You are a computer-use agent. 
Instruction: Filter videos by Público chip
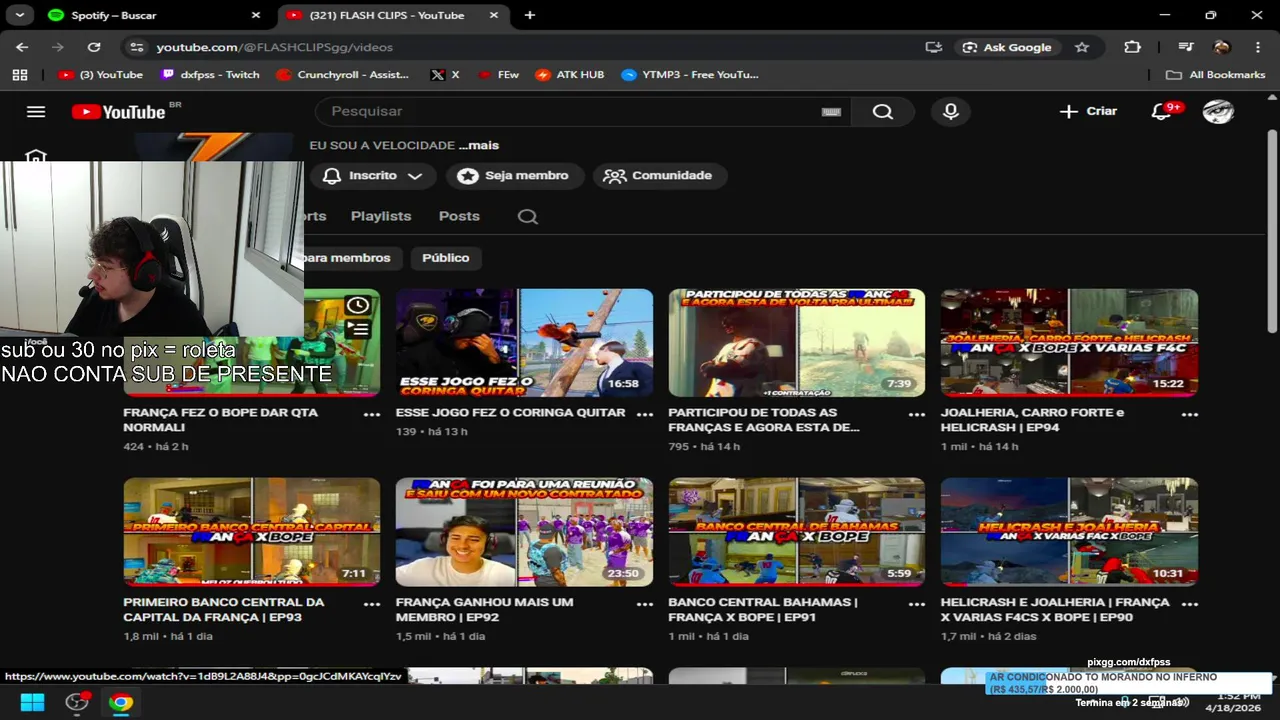446,258
